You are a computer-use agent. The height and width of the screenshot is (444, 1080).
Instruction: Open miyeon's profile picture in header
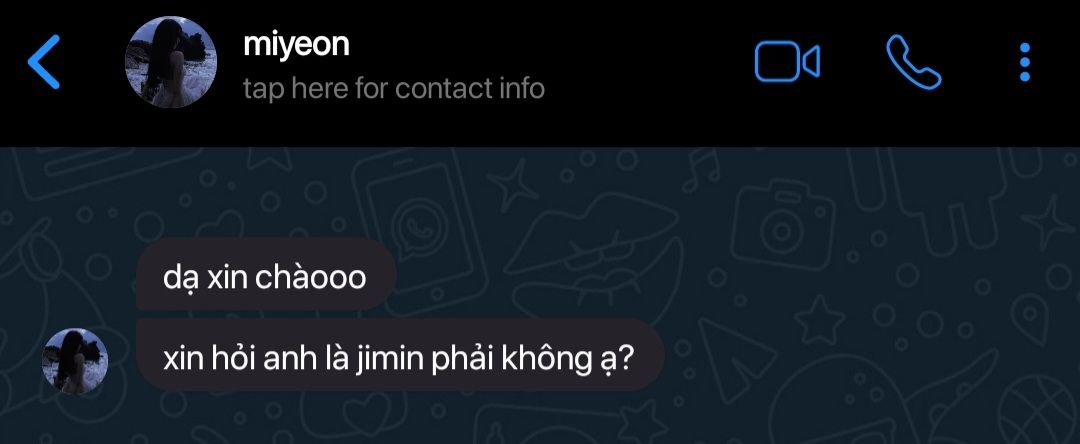[x=171, y=62]
